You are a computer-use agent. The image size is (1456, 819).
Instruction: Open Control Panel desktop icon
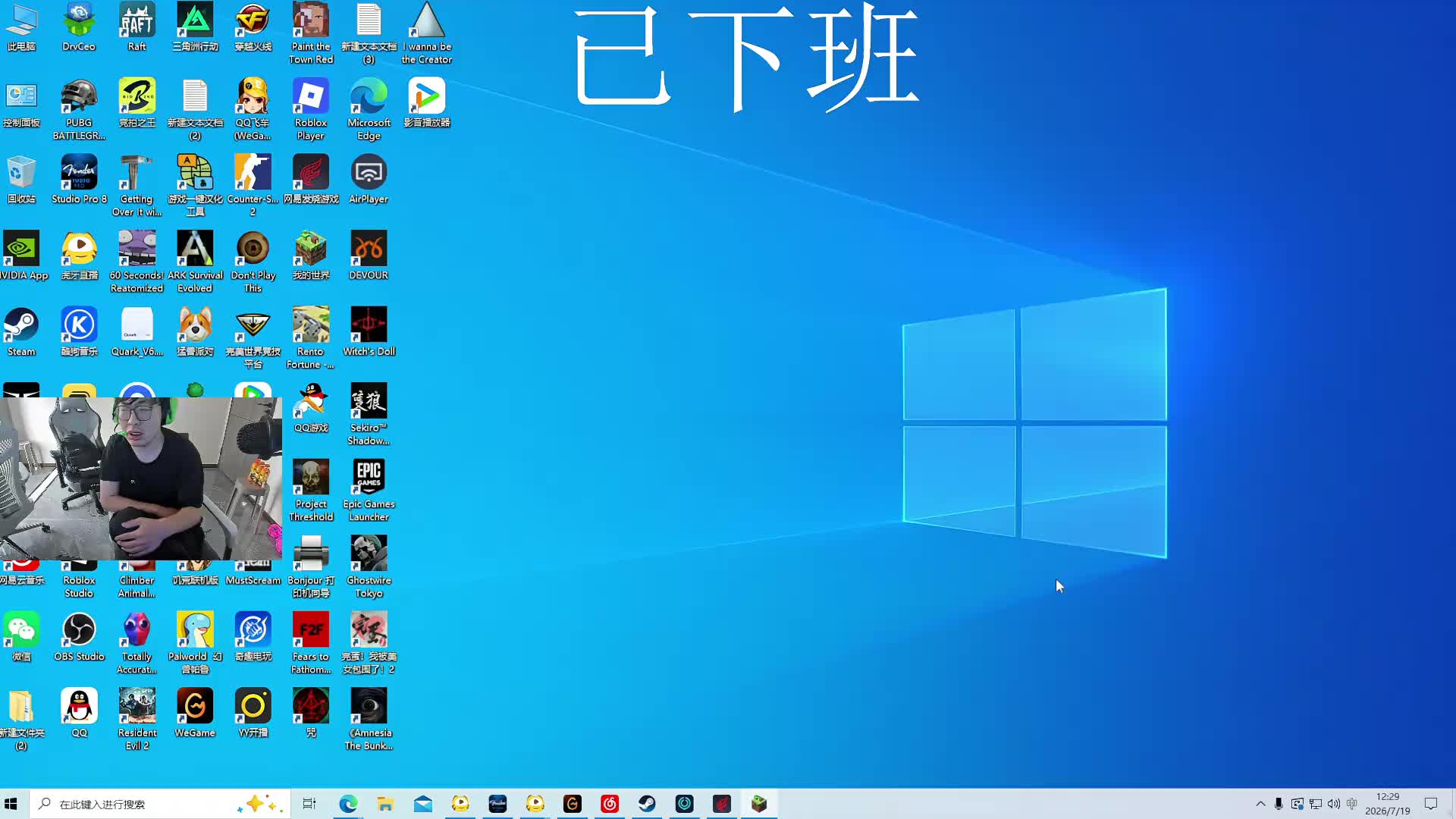[x=21, y=103]
